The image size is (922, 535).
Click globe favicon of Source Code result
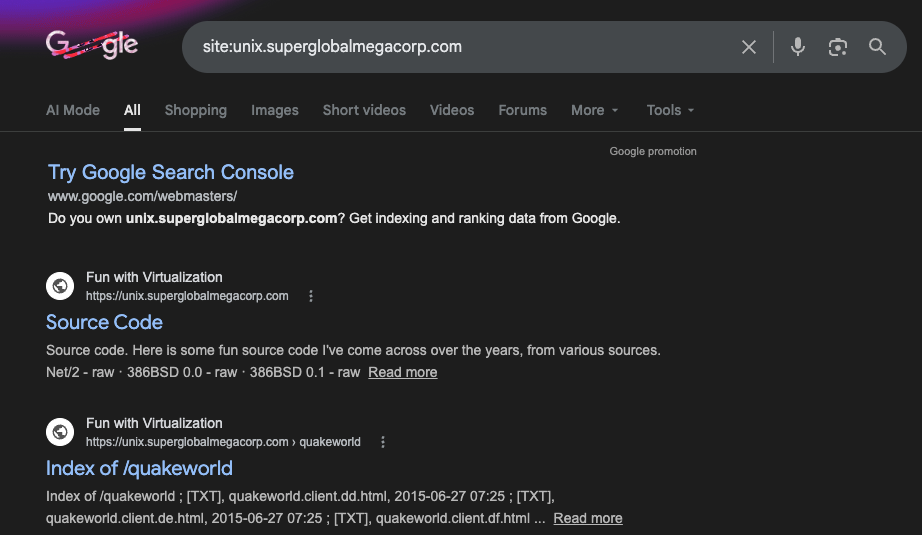60,286
